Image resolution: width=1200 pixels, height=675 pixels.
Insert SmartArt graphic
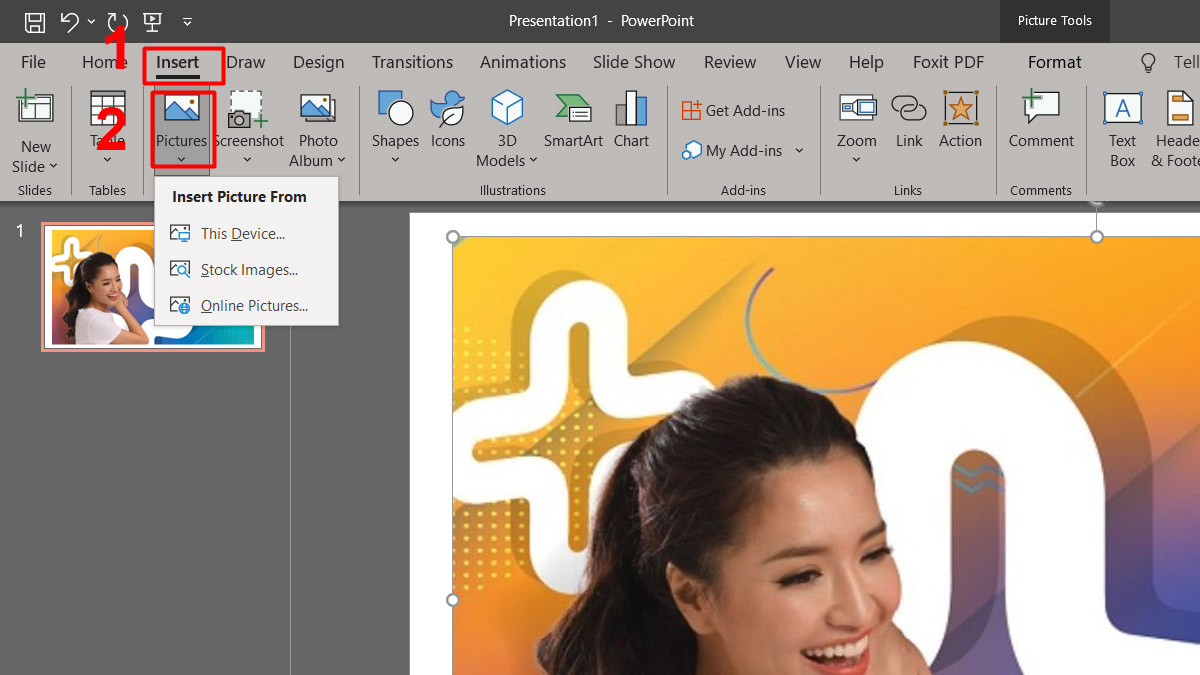572,118
